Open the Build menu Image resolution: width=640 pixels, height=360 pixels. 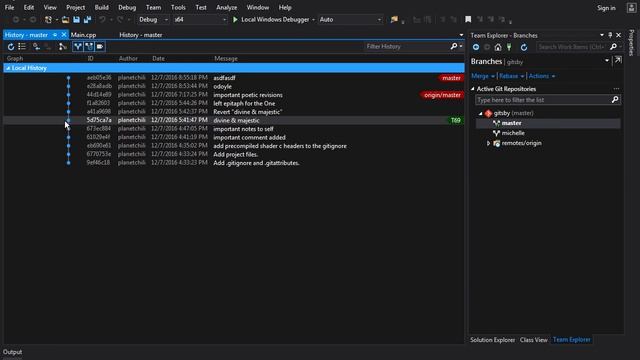[101, 7]
